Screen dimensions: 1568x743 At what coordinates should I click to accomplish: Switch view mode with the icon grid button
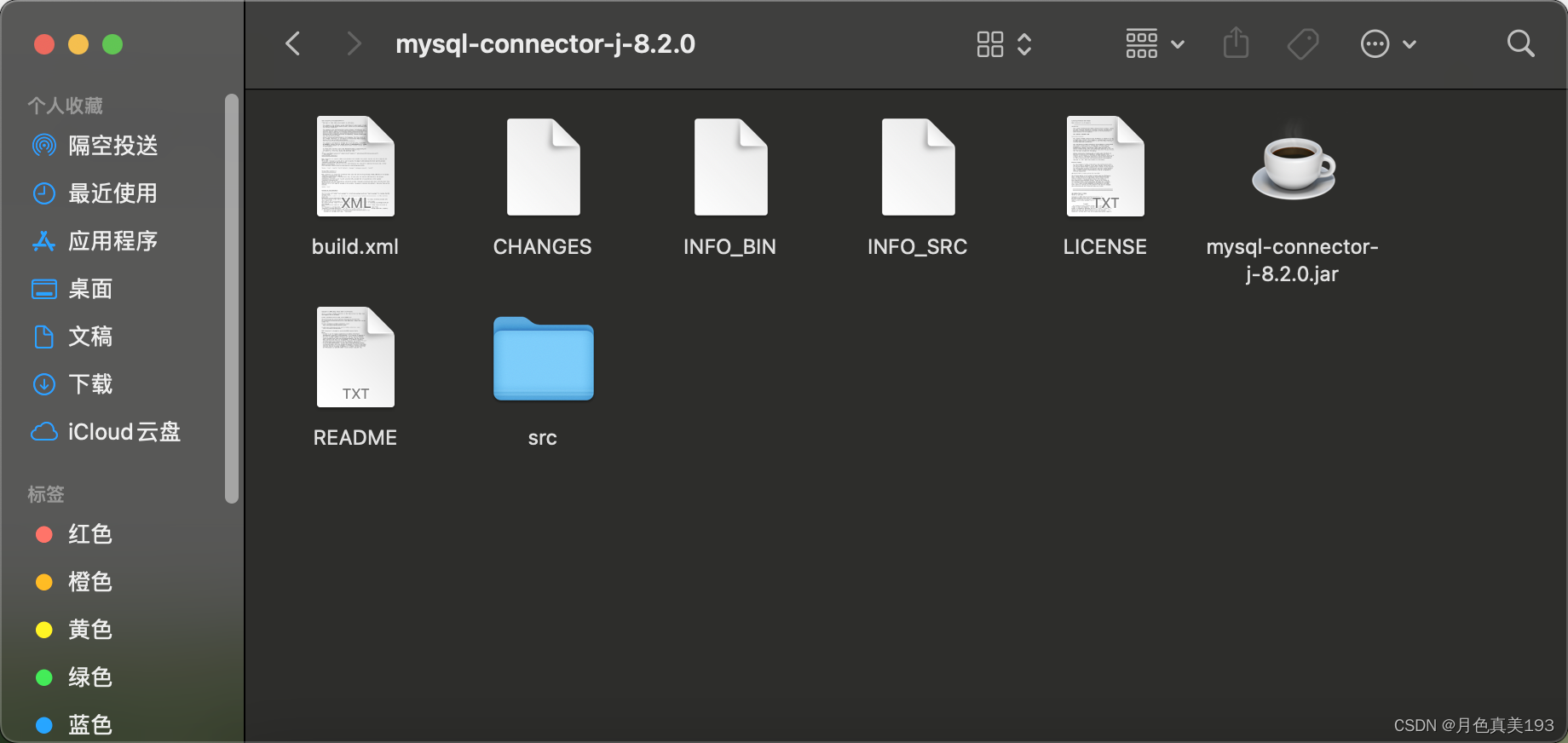tap(1004, 43)
